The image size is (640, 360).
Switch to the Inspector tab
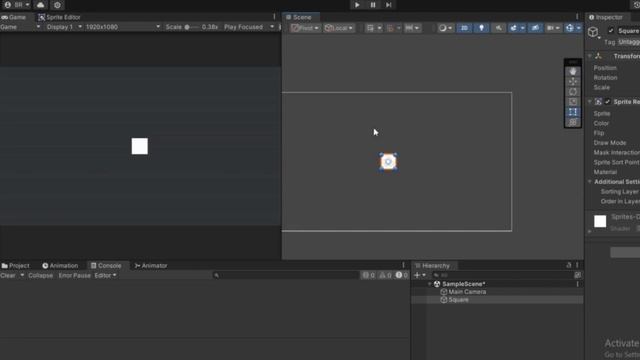click(606, 17)
